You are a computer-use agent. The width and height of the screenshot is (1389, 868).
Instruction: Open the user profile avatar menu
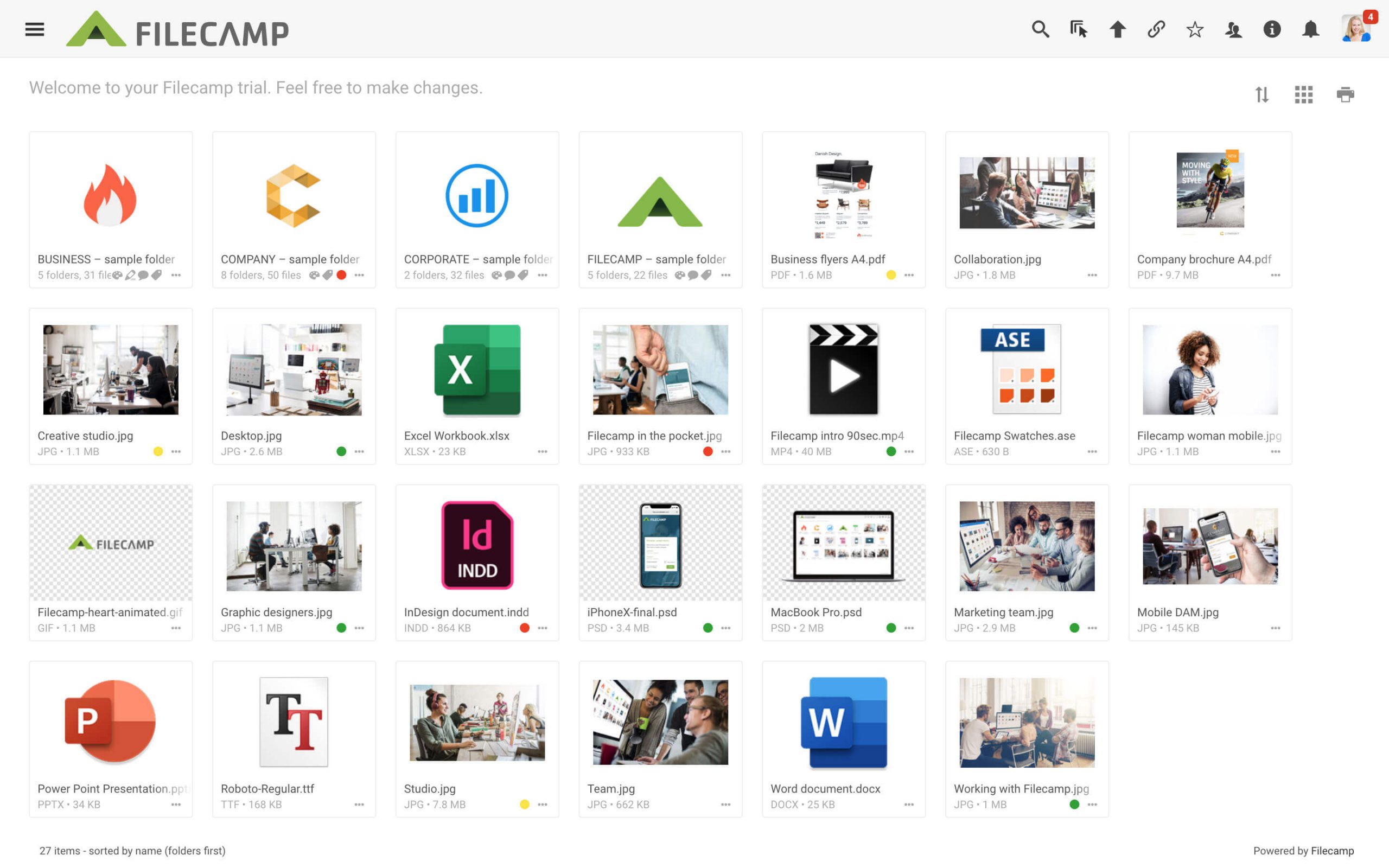(x=1356, y=29)
